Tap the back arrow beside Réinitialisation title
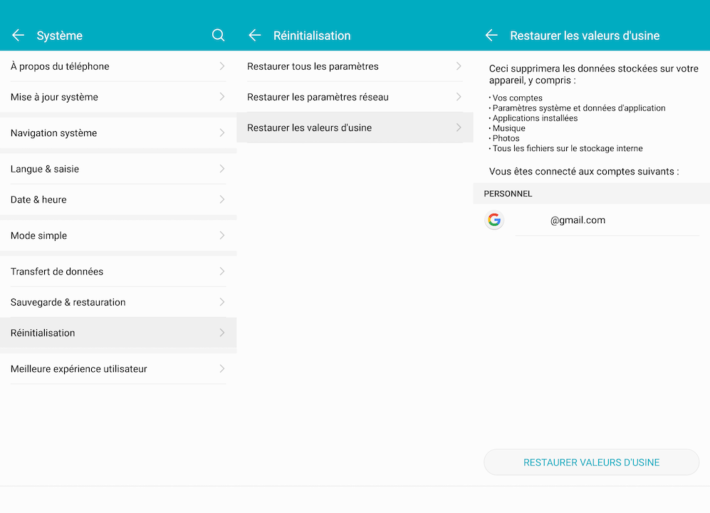This screenshot has width=710, height=513. click(x=255, y=35)
